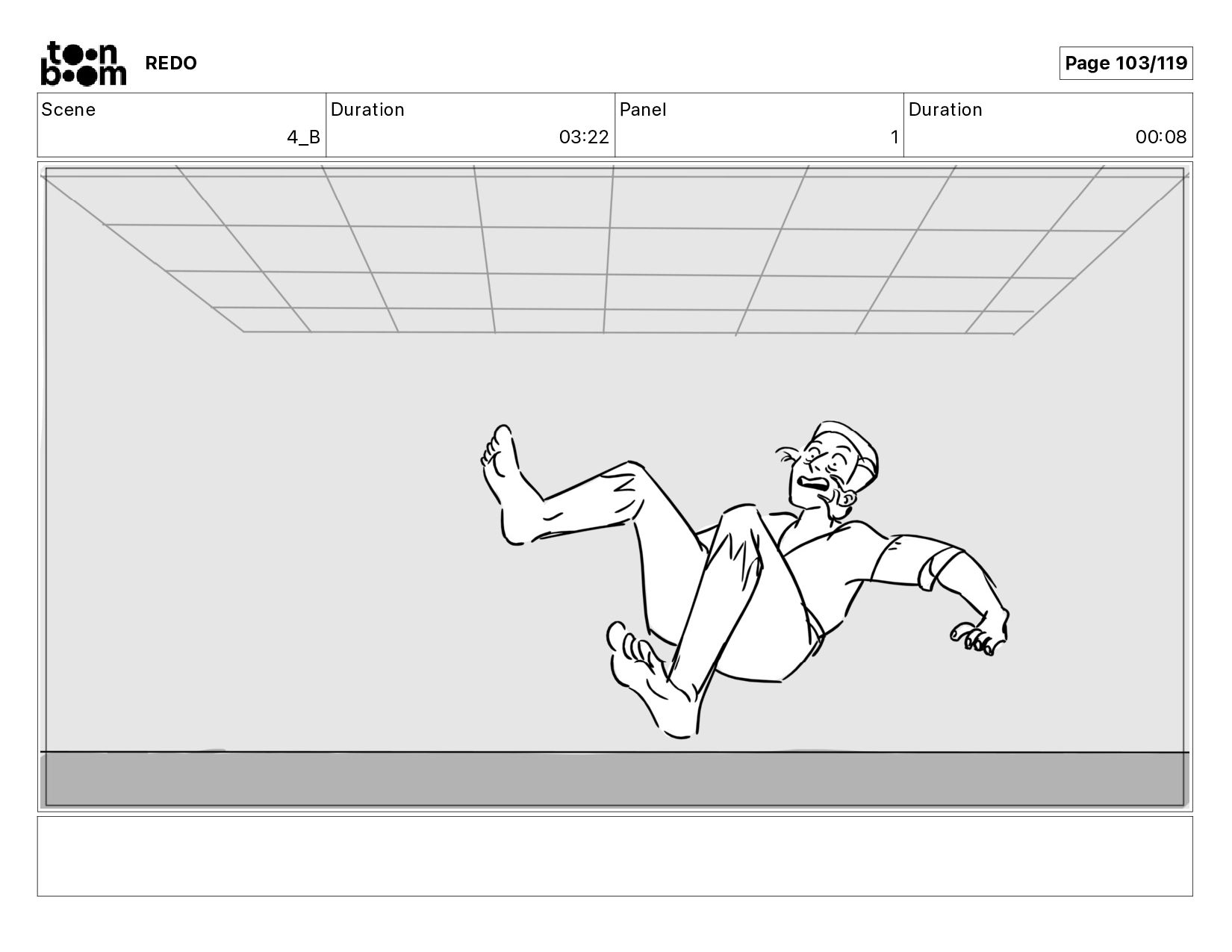Click panel number value 1
This screenshot has height=952, width=1232.
(894, 137)
